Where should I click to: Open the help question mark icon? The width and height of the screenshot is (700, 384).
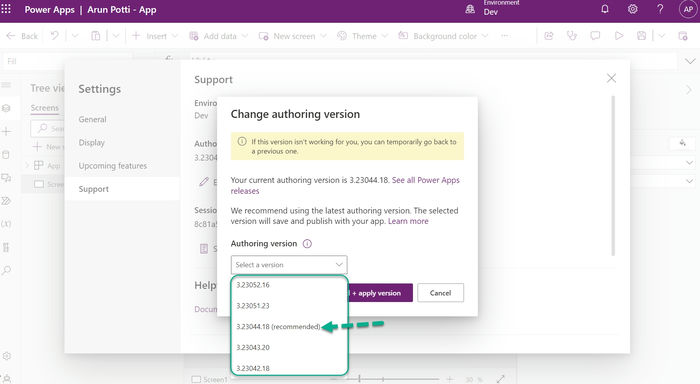point(660,9)
